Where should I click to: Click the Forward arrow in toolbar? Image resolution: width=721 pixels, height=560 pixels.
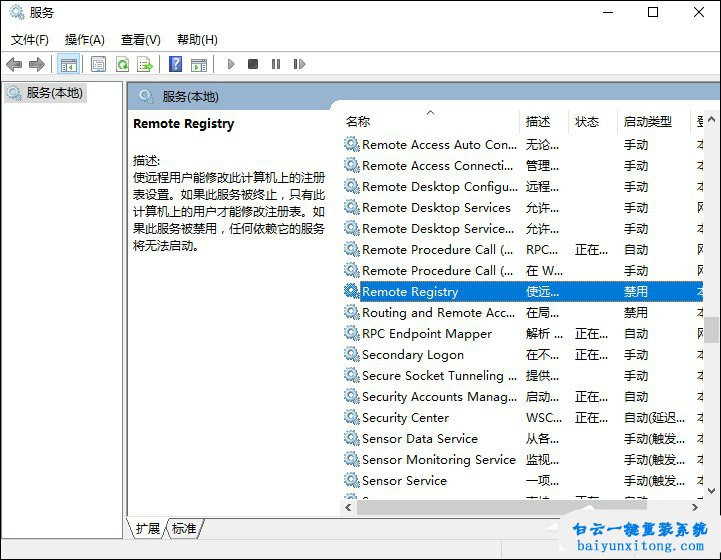click(x=37, y=64)
